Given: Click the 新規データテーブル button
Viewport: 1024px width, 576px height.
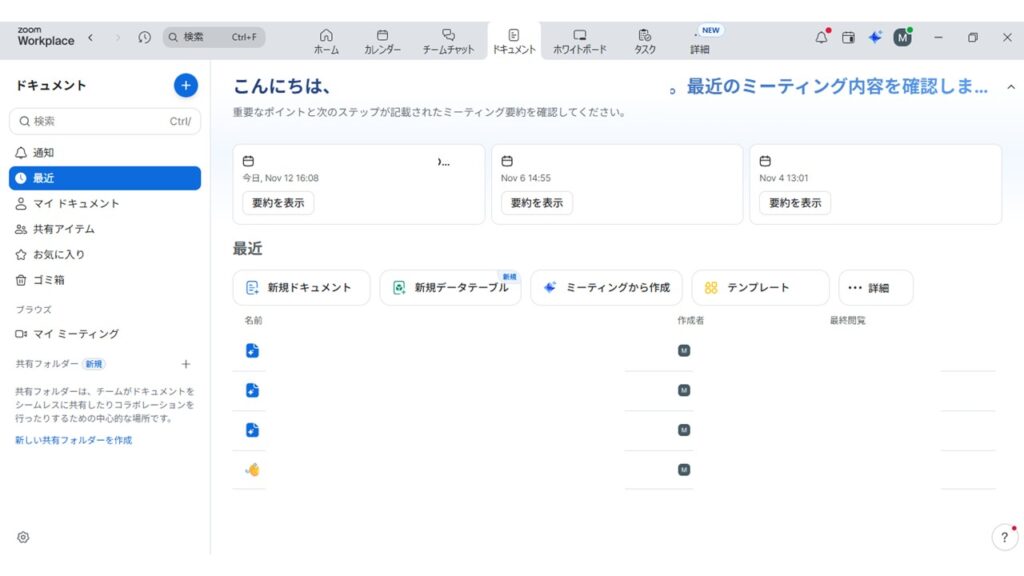Looking at the screenshot, I should pyautogui.click(x=450, y=288).
